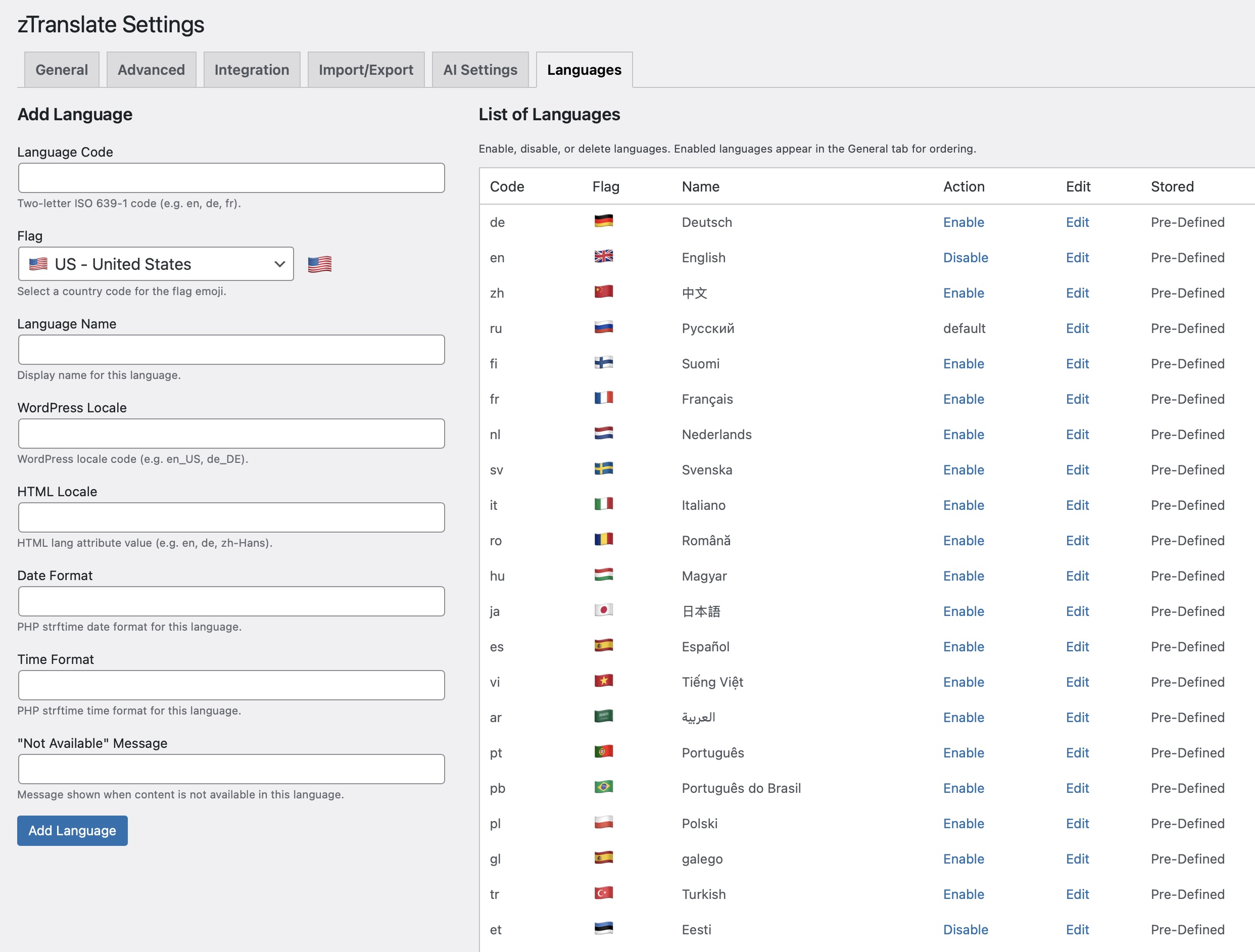The width and height of the screenshot is (1255, 952).
Task: Click the "Name" column header
Action: click(x=700, y=186)
